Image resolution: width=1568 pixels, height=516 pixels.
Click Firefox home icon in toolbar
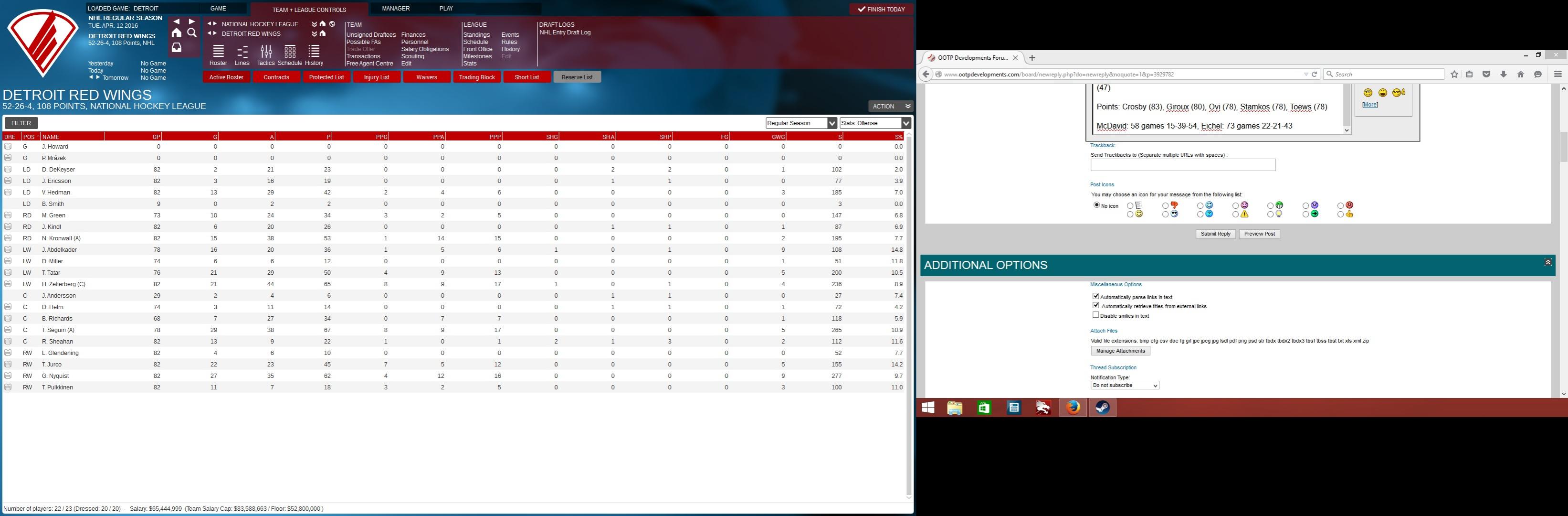point(1521,75)
